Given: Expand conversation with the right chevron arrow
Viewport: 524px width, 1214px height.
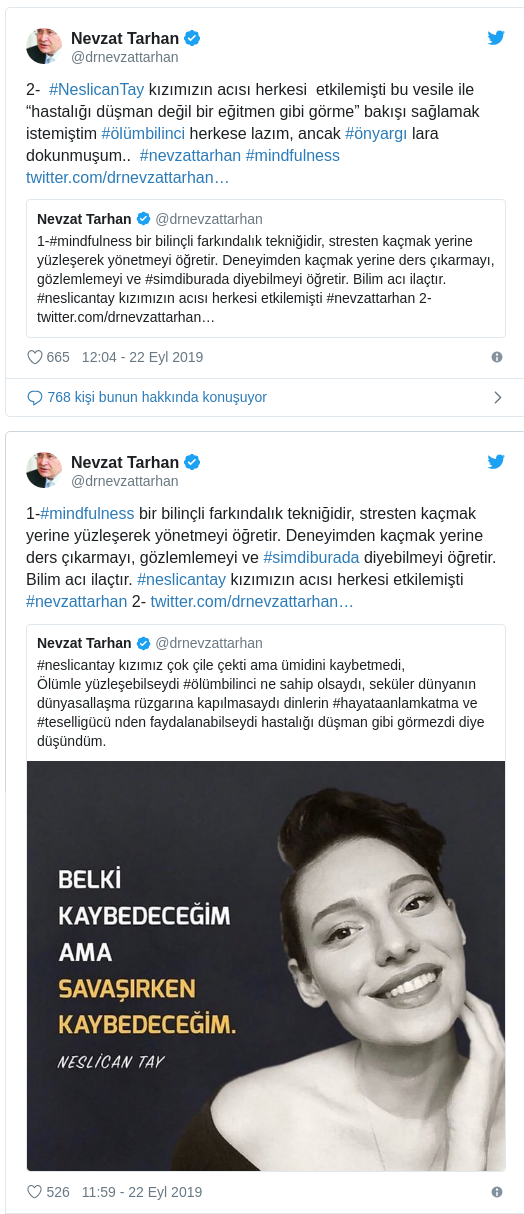Looking at the screenshot, I should tap(497, 397).
